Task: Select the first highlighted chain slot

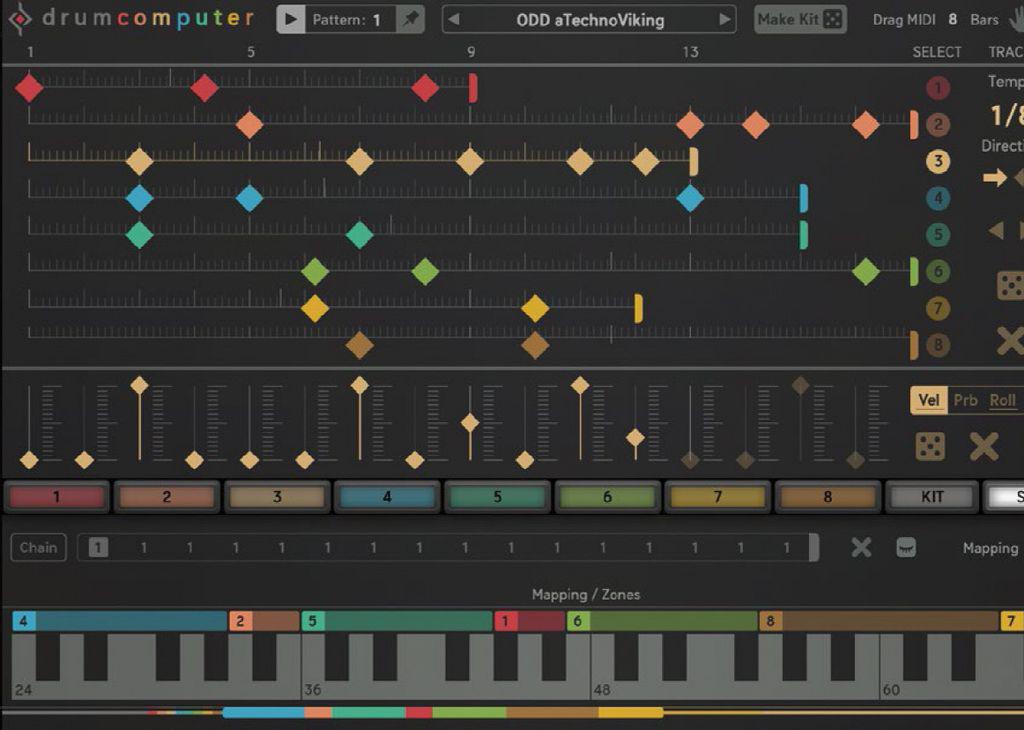Action: coord(98,547)
